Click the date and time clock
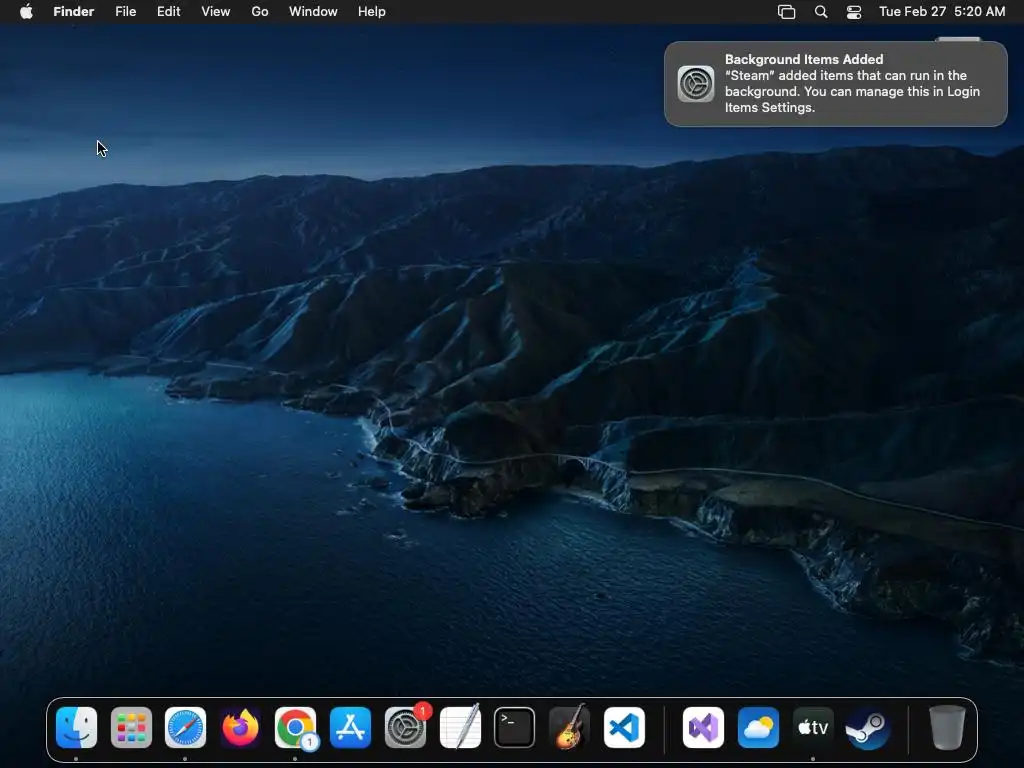The image size is (1024, 768). pyautogui.click(x=941, y=12)
